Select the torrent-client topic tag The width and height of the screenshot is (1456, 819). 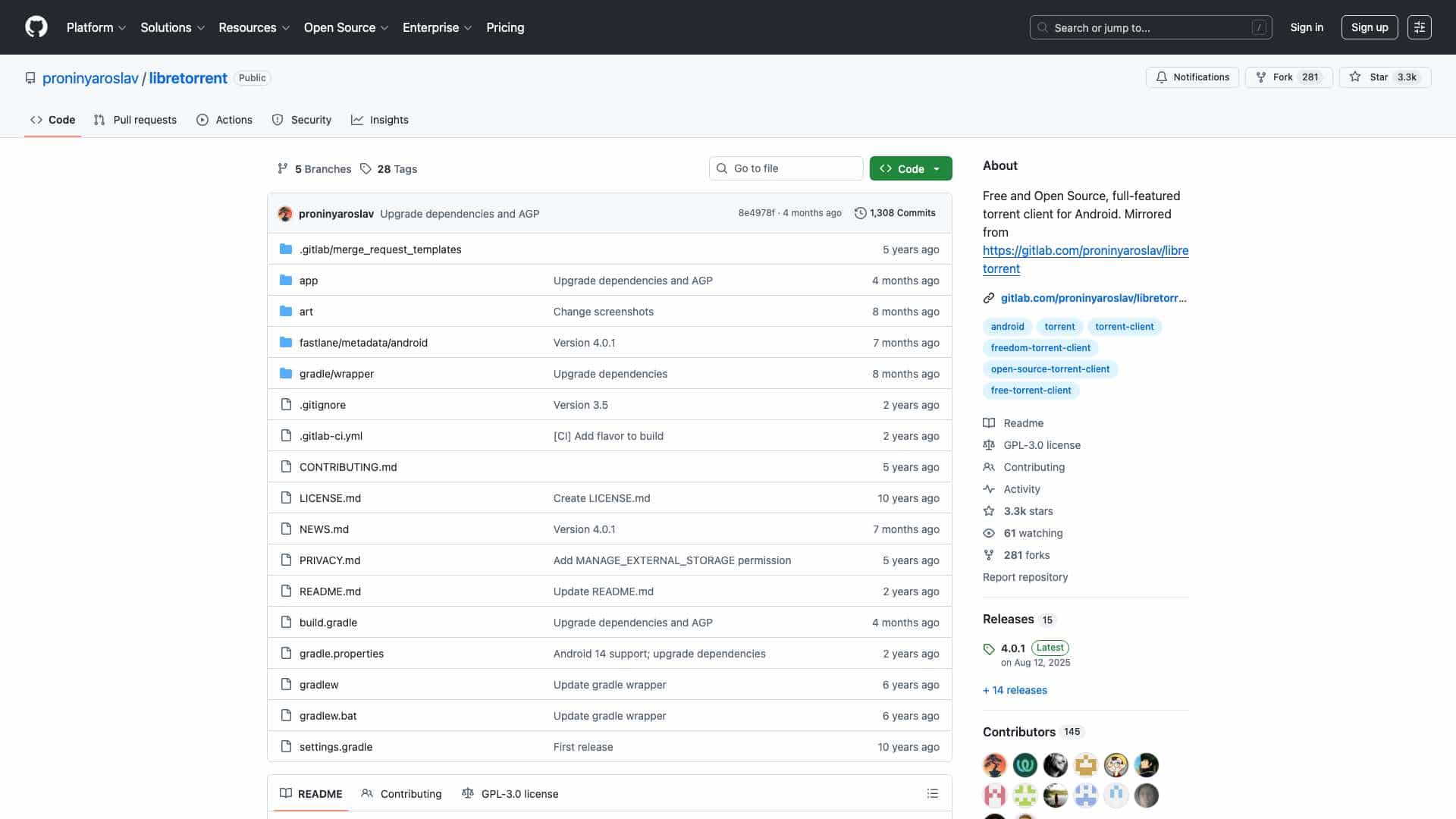[x=1124, y=327]
